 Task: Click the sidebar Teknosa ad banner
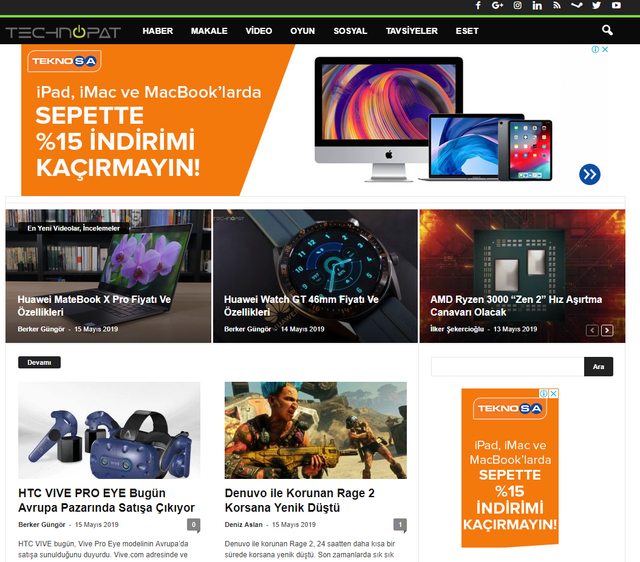click(510, 468)
